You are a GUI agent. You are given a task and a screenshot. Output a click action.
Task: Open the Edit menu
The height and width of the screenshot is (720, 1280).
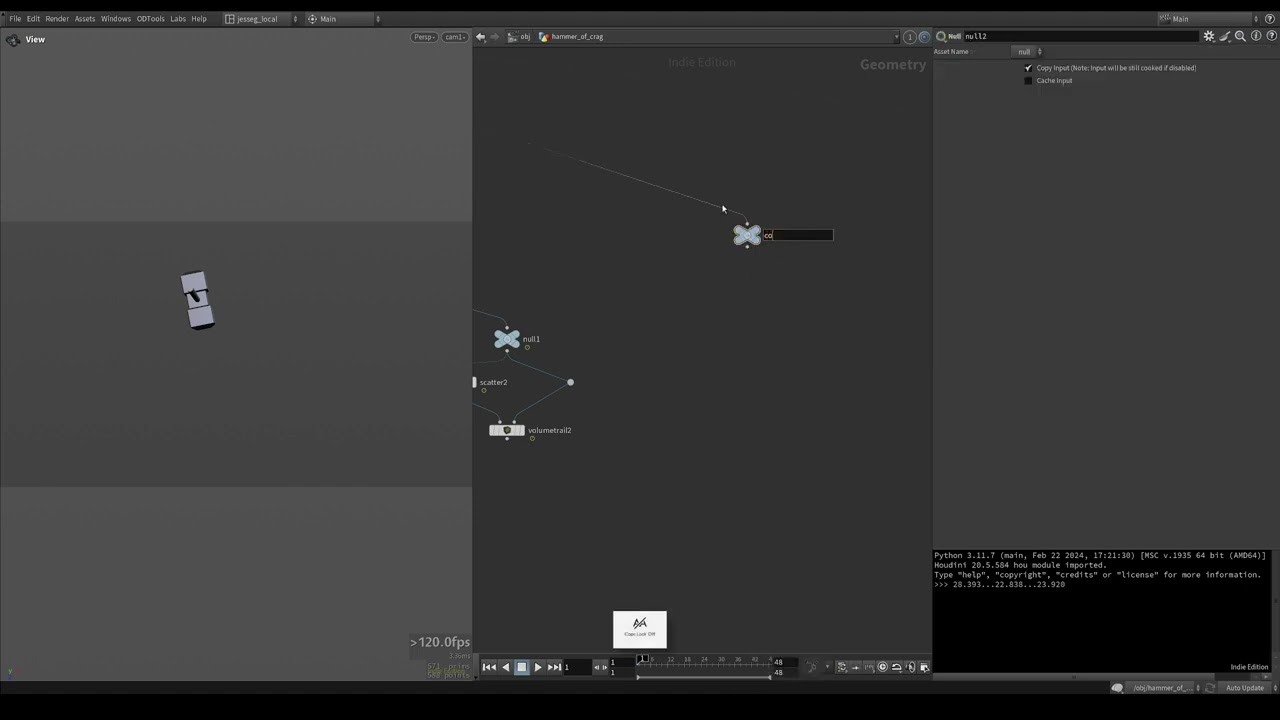coord(33,19)
